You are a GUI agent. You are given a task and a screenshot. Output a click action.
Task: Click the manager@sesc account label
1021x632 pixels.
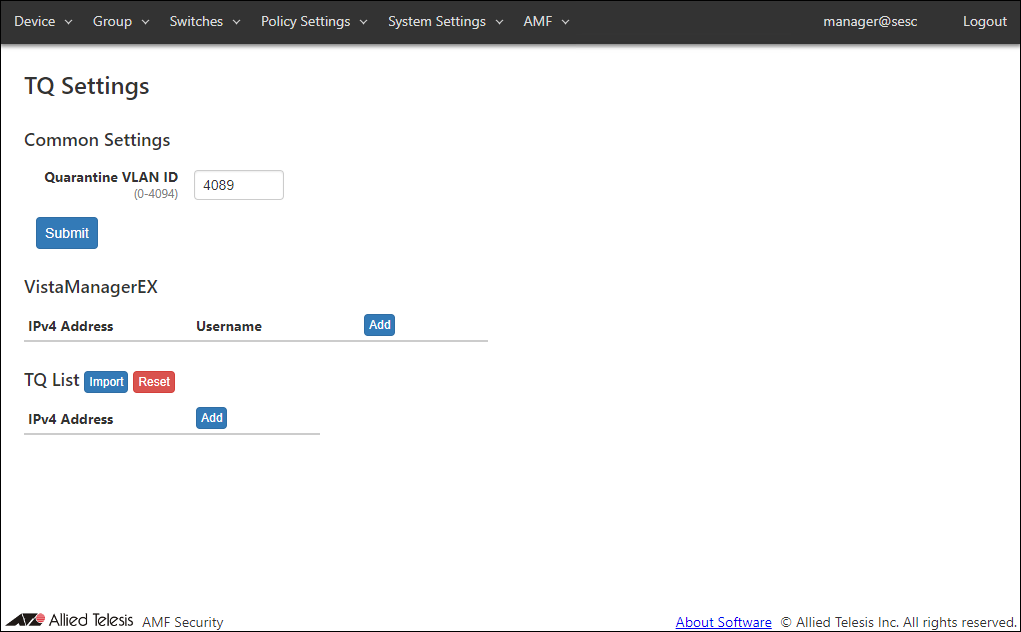870,22
